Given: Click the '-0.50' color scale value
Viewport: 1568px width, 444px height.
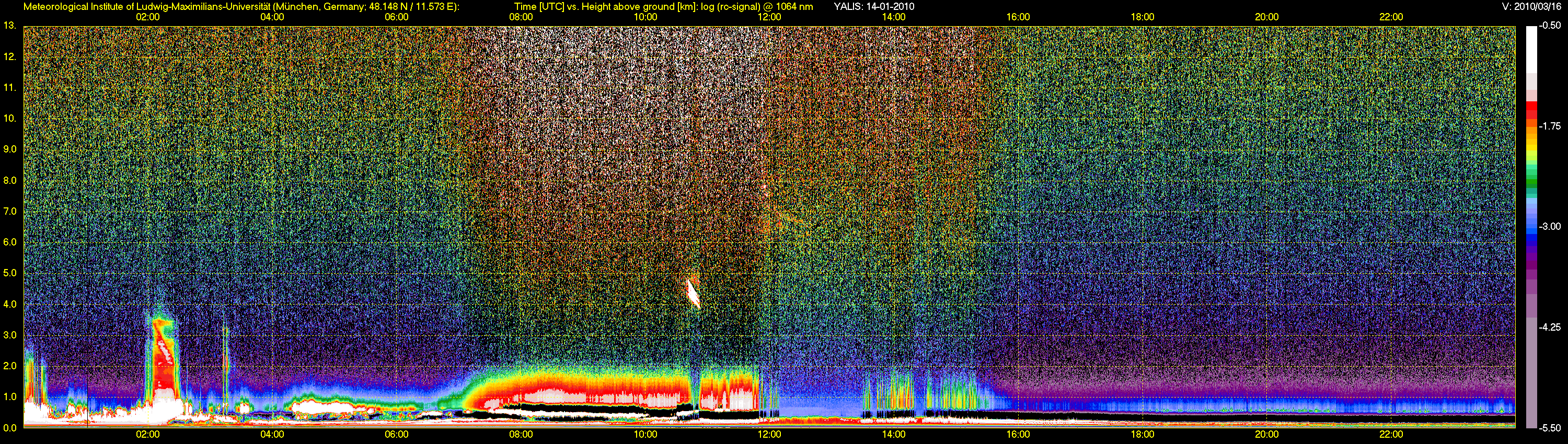Looking at the screenshot, I should [1550, 26].
